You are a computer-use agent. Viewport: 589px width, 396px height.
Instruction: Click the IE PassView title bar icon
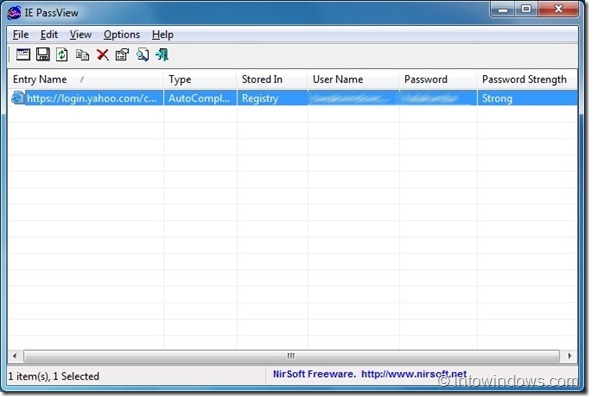coord(14,13)
